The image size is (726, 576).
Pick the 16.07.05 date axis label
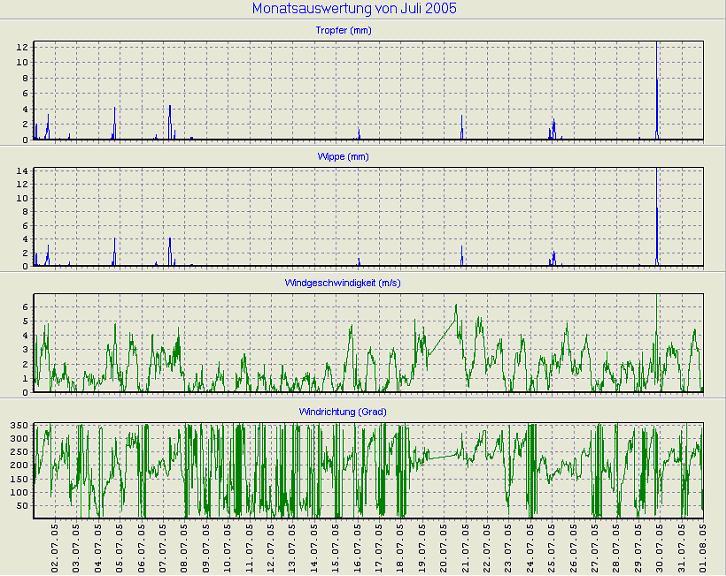(358, 547)
